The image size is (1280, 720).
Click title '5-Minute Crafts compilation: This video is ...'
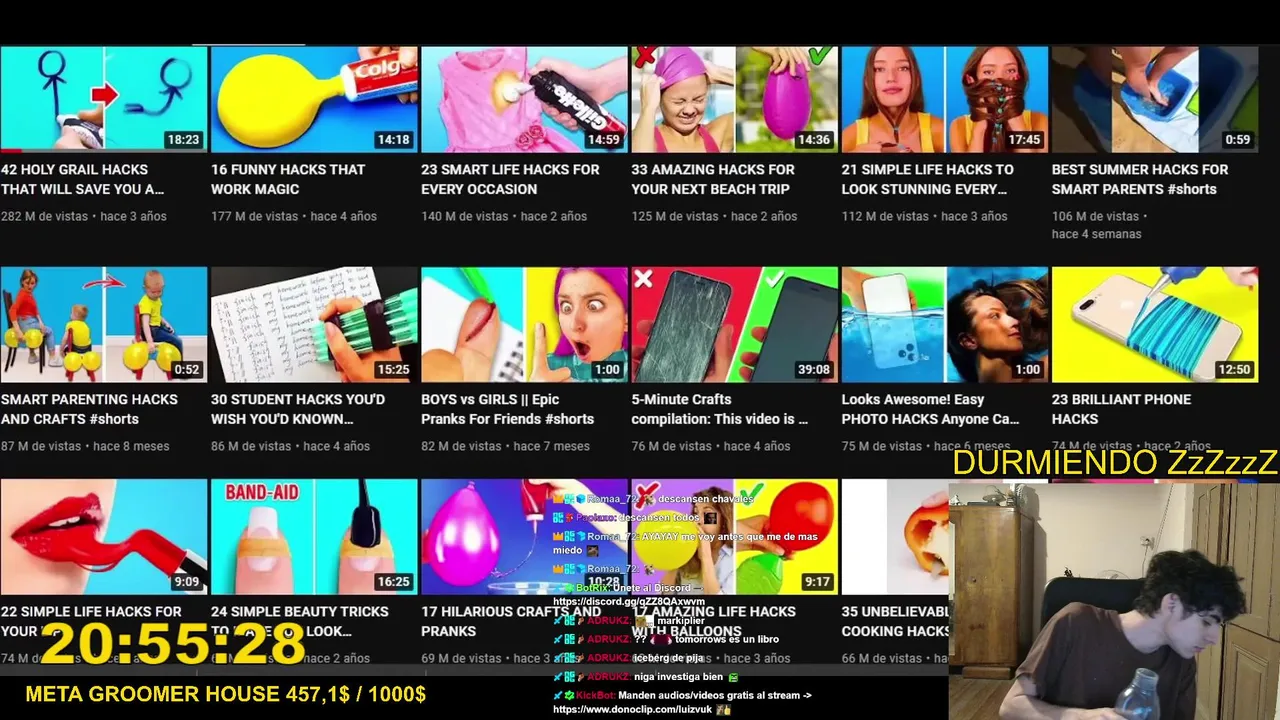719,409
